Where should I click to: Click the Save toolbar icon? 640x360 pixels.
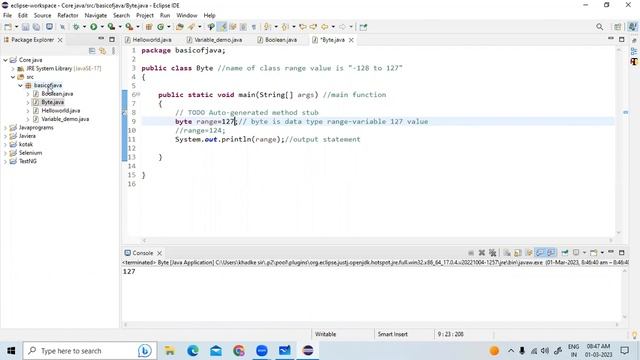click(25, 27)
